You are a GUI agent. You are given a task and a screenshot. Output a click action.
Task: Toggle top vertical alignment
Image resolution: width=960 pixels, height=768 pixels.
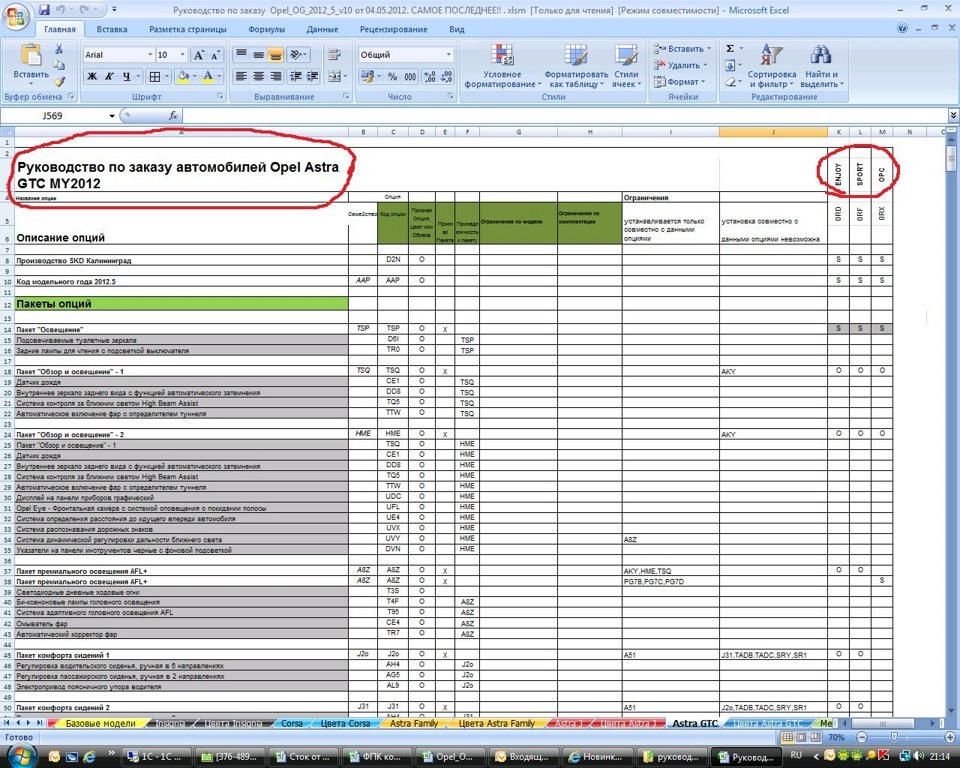point(241,55)
